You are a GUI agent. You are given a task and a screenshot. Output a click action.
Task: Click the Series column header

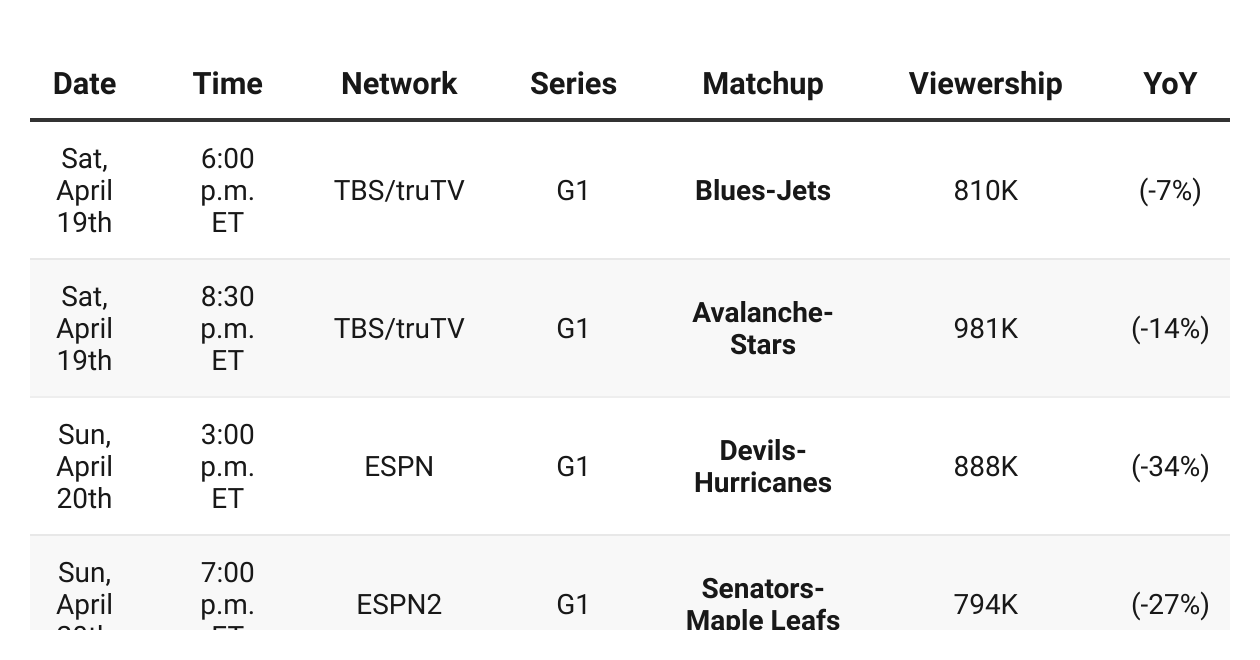573,84
